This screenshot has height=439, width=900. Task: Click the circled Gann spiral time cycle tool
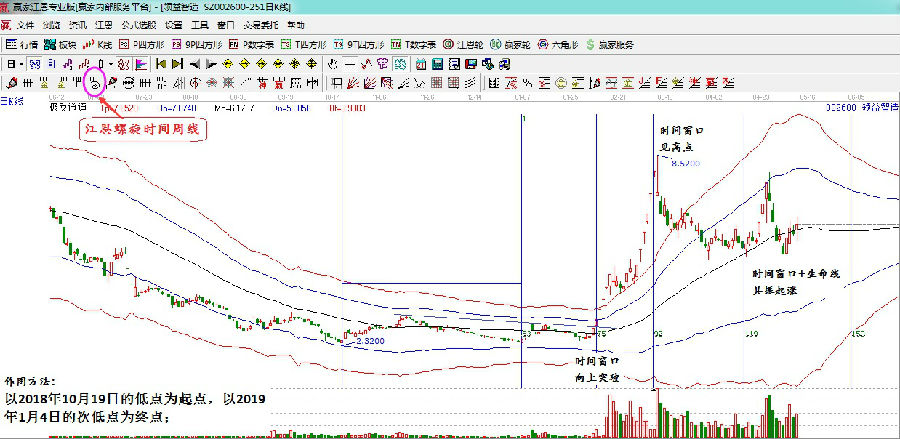tap(96, 82)
